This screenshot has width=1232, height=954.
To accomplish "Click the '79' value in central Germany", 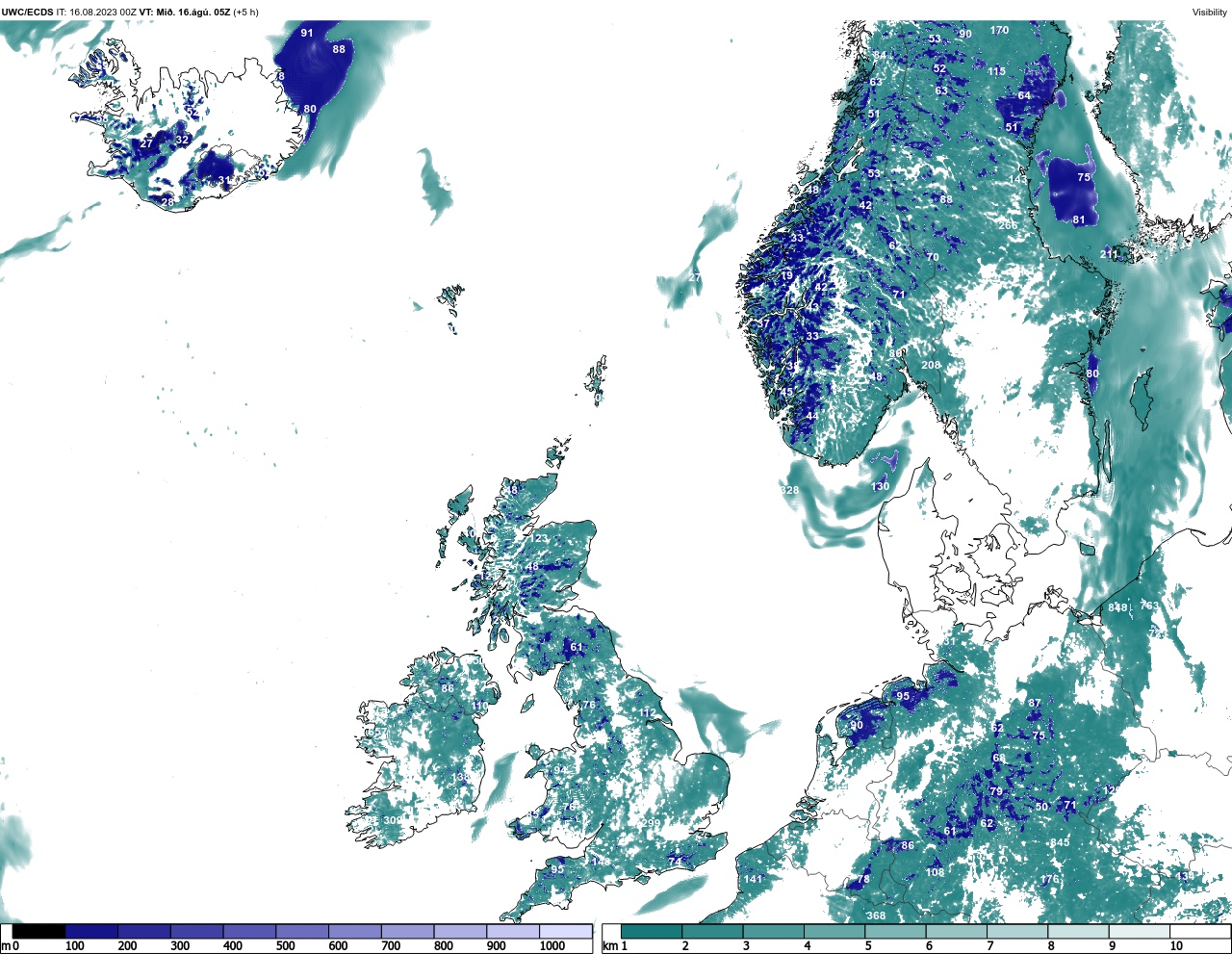I will click(x=996, y=792).
